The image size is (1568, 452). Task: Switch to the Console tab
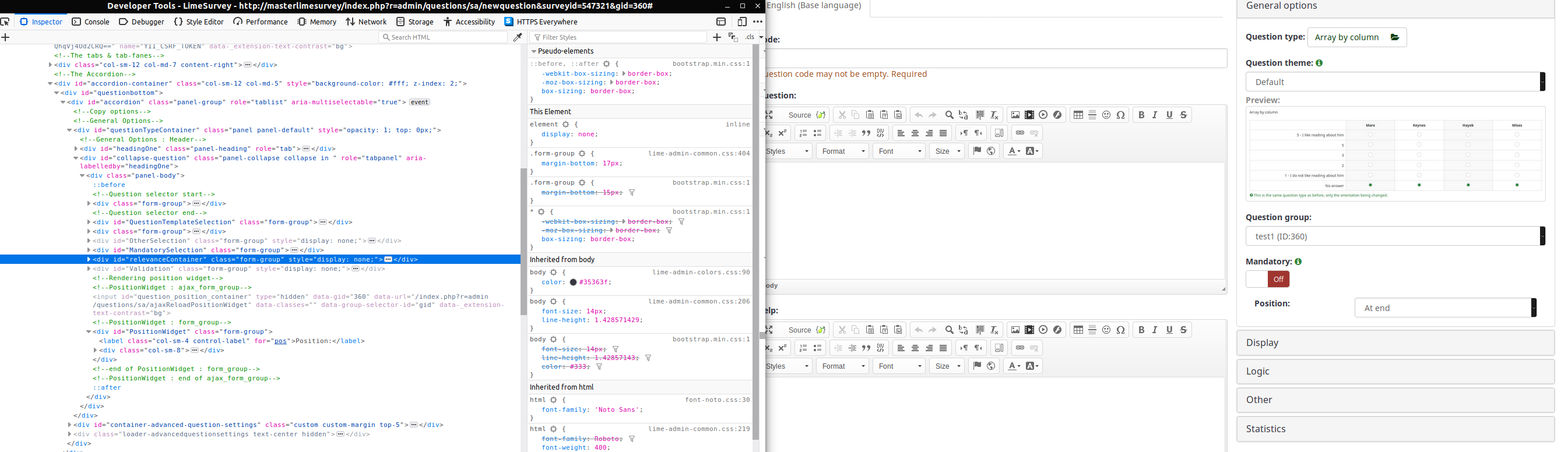coord(91,22)
